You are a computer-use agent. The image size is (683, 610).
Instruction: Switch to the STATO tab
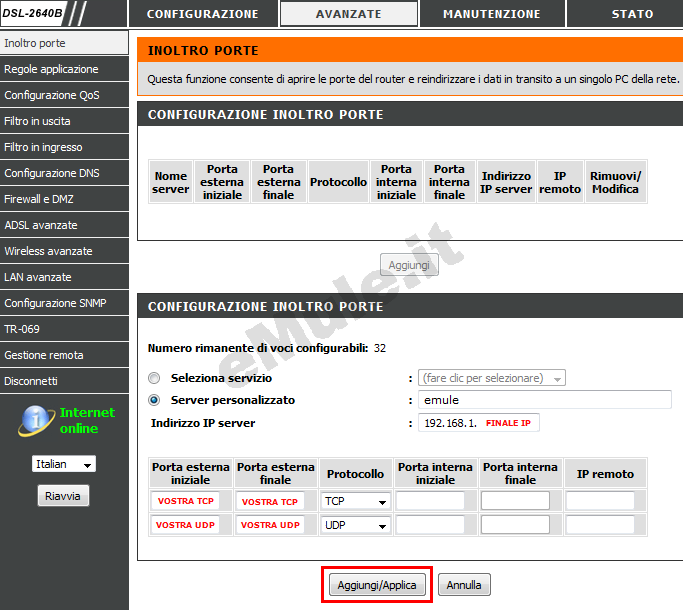(x=632, y=14)
